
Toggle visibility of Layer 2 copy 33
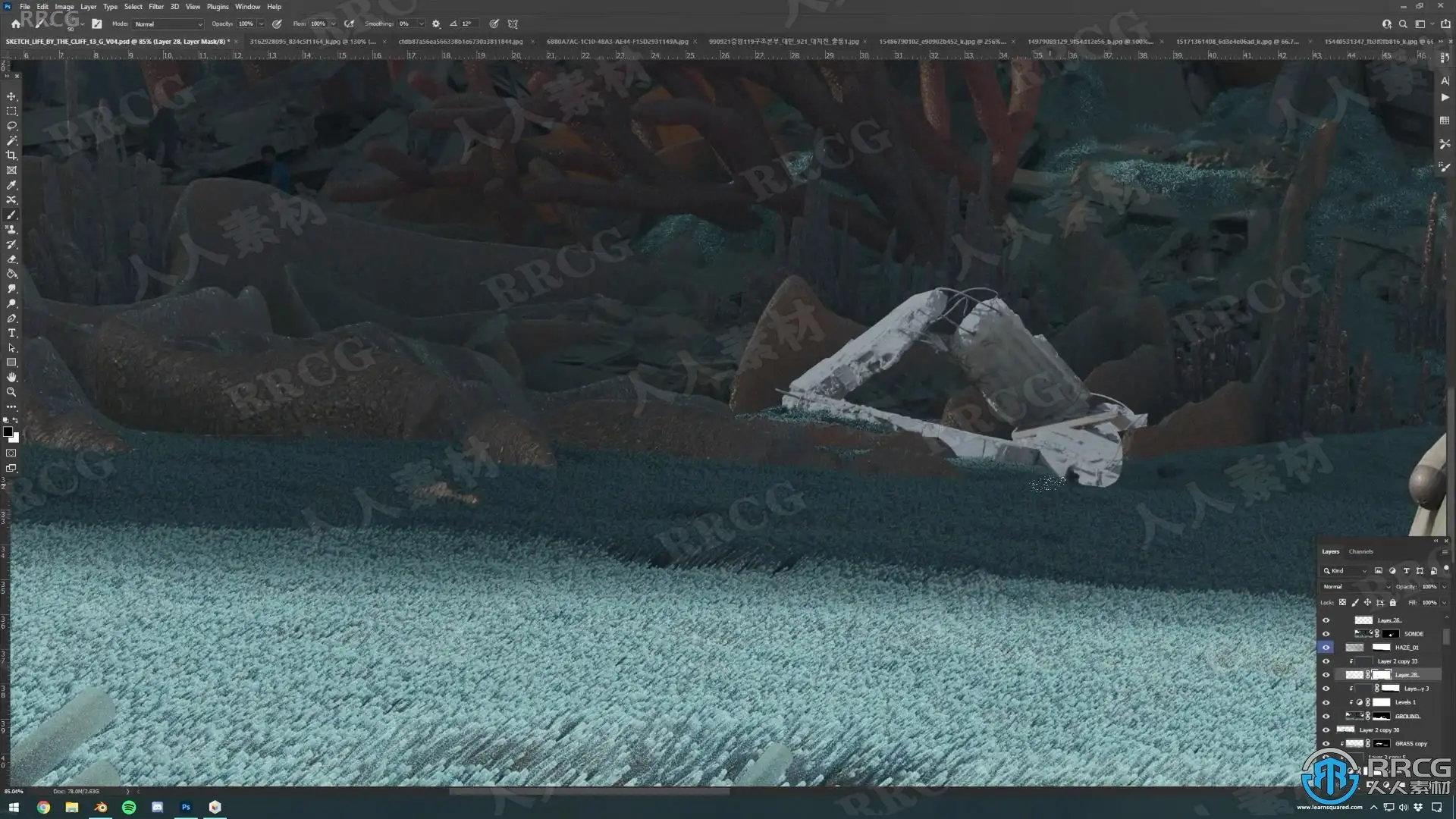coord(1326,661)
